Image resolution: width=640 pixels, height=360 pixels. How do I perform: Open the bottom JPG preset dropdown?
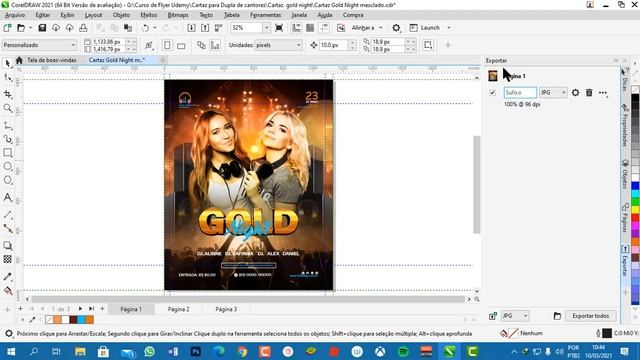click(515, 316)
